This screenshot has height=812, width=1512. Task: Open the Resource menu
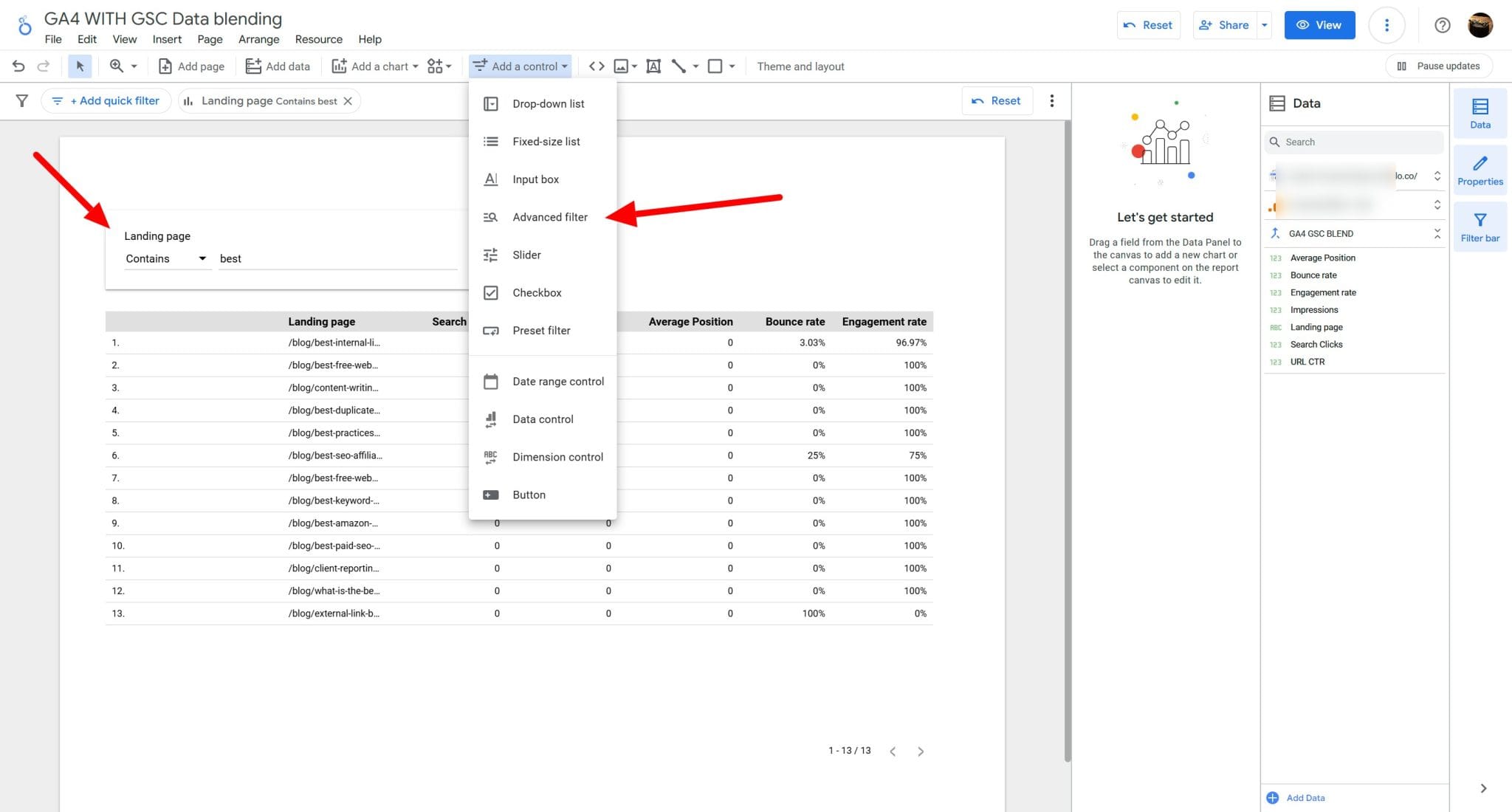point(318,39)
